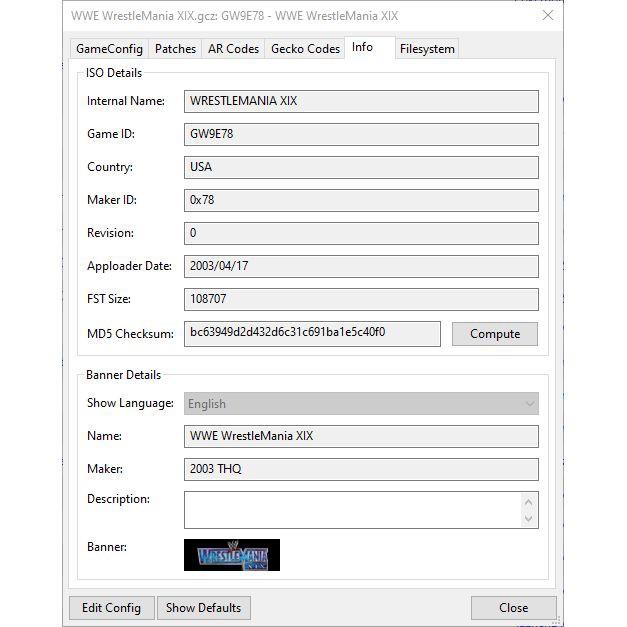Click the Maker field showing 2003 THQ
This screenshot has width=627, height=627.
(361, 469)
